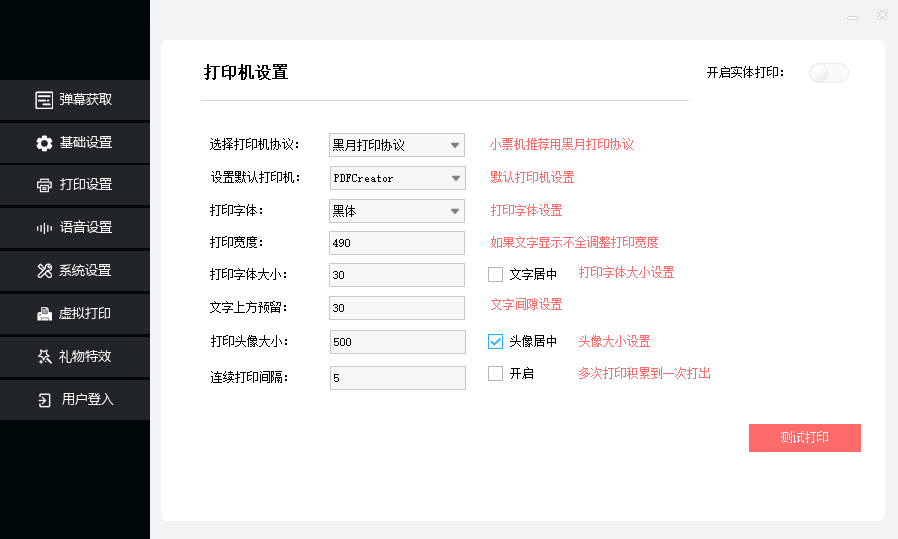
Task: Click the gear icon beside 基础设置
Action: [43, 143]
